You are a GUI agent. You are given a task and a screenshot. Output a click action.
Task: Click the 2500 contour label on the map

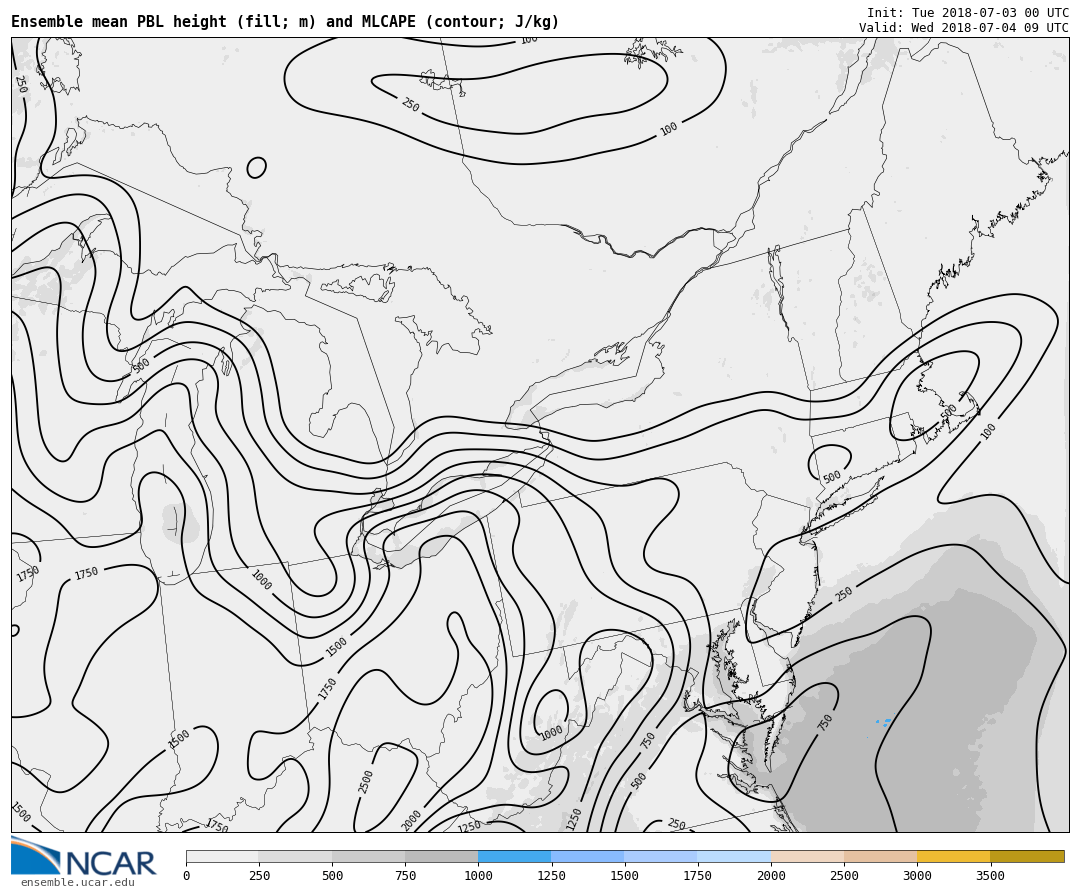[365, 782]
